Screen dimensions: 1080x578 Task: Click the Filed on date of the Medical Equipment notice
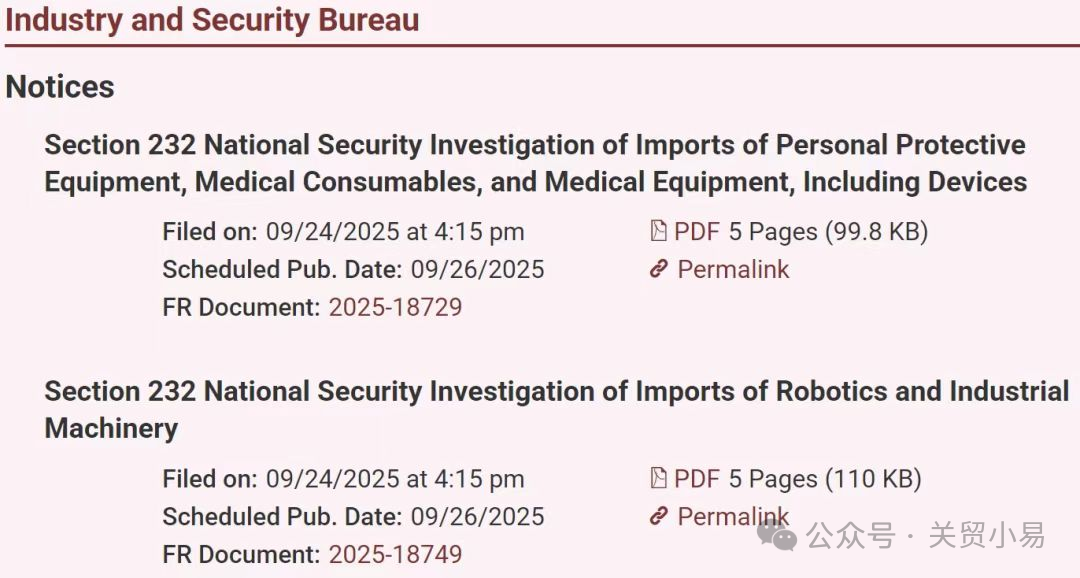[x=394, y=232]
